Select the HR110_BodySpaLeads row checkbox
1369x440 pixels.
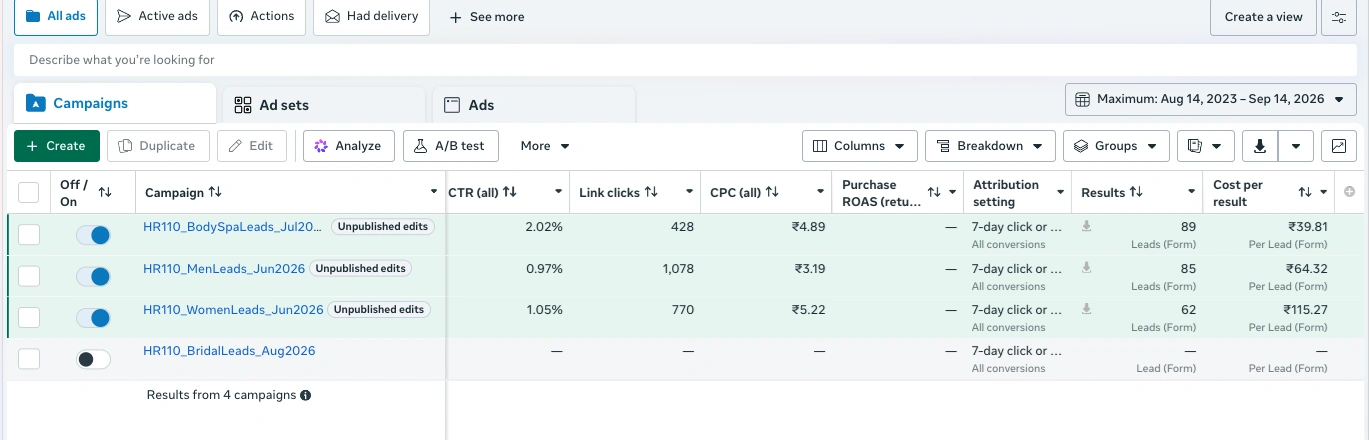29,235
